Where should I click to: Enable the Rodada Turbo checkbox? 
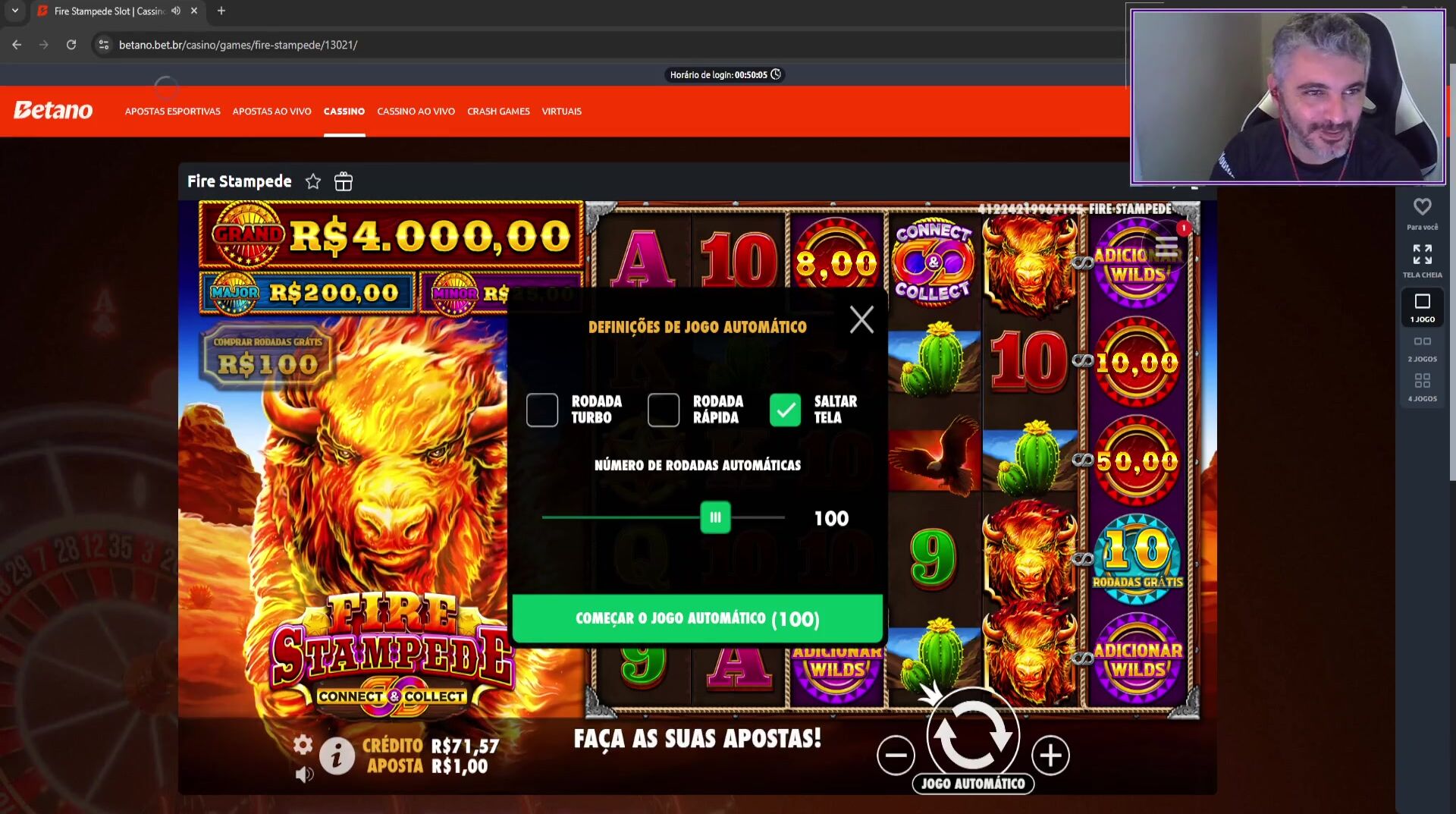[x=542, y=410]
